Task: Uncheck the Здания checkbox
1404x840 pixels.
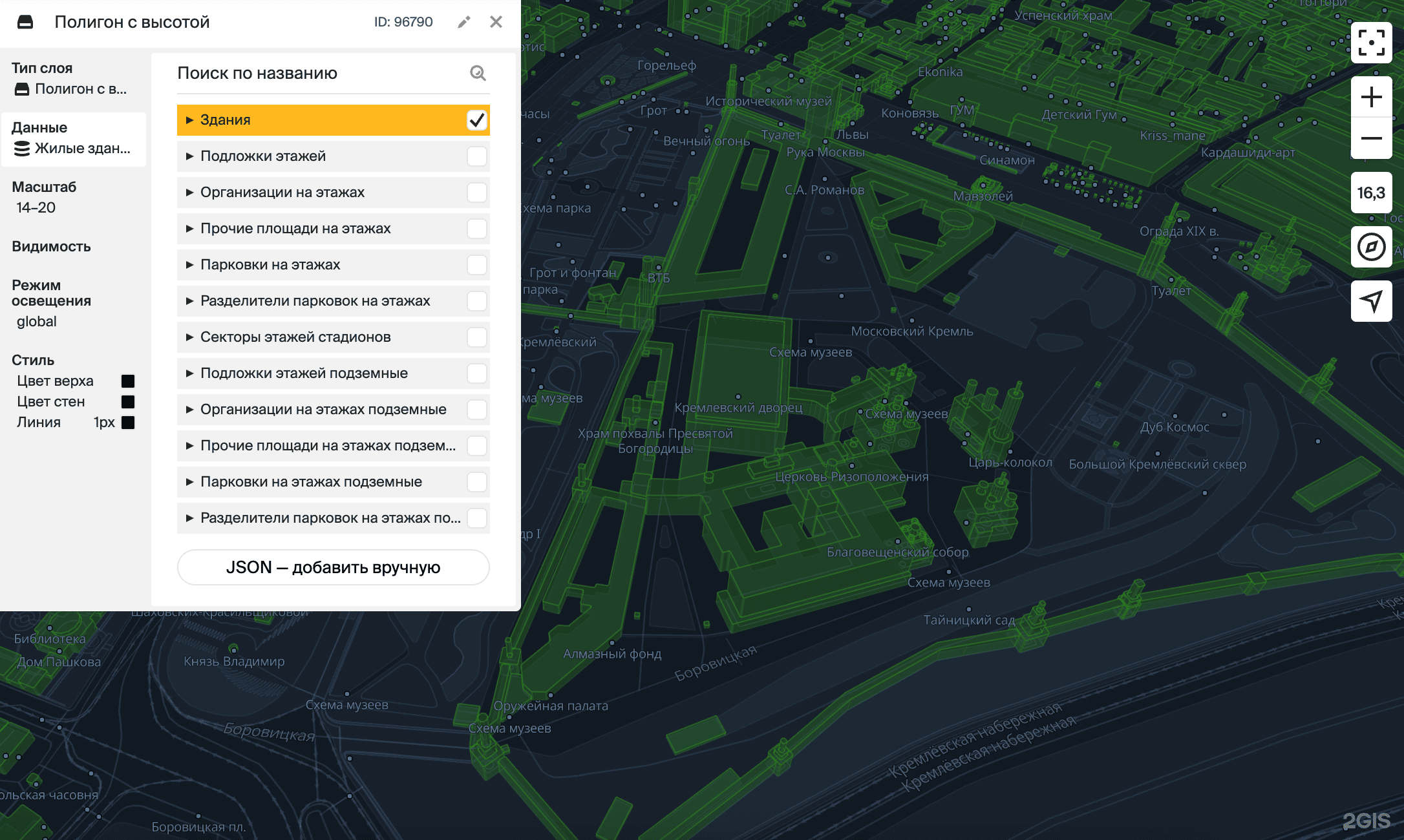Action: (x=476, y=120)
